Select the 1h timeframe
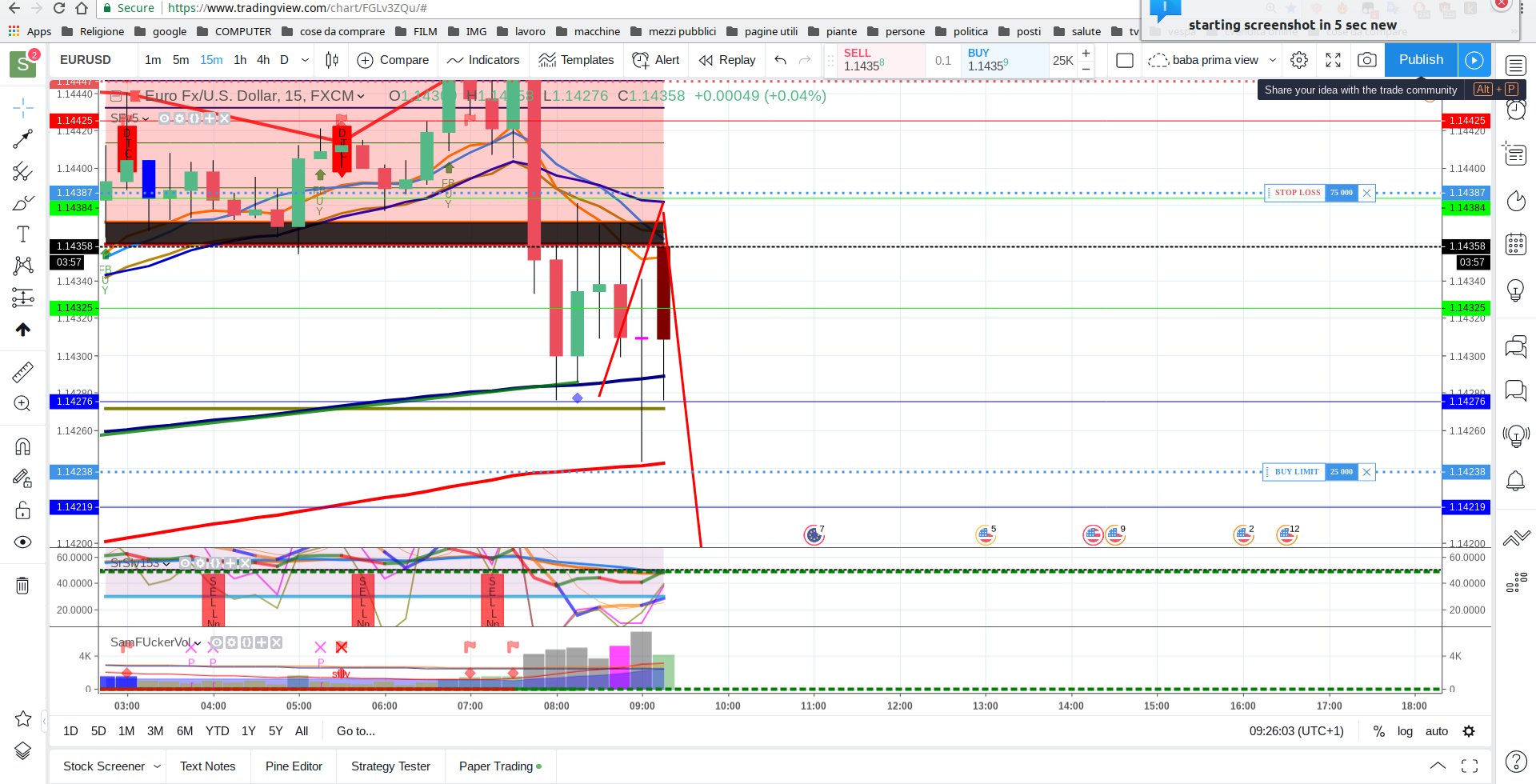The height and width of the screenshot is (784, 1536). coord(240,60)
